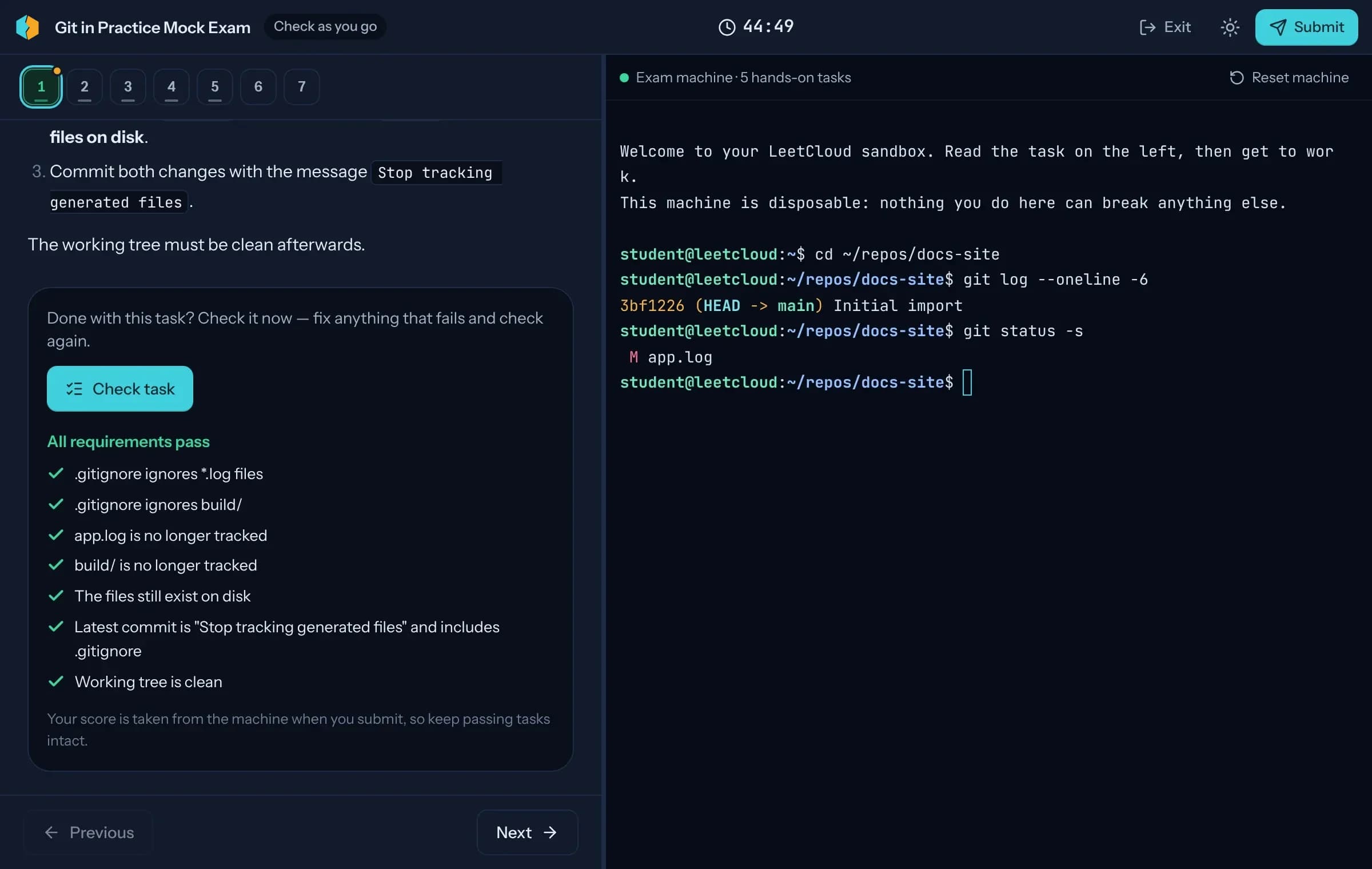Go to question 7 tab
1372x869 pixels.
pyautogui.click(x=302, y=86)
